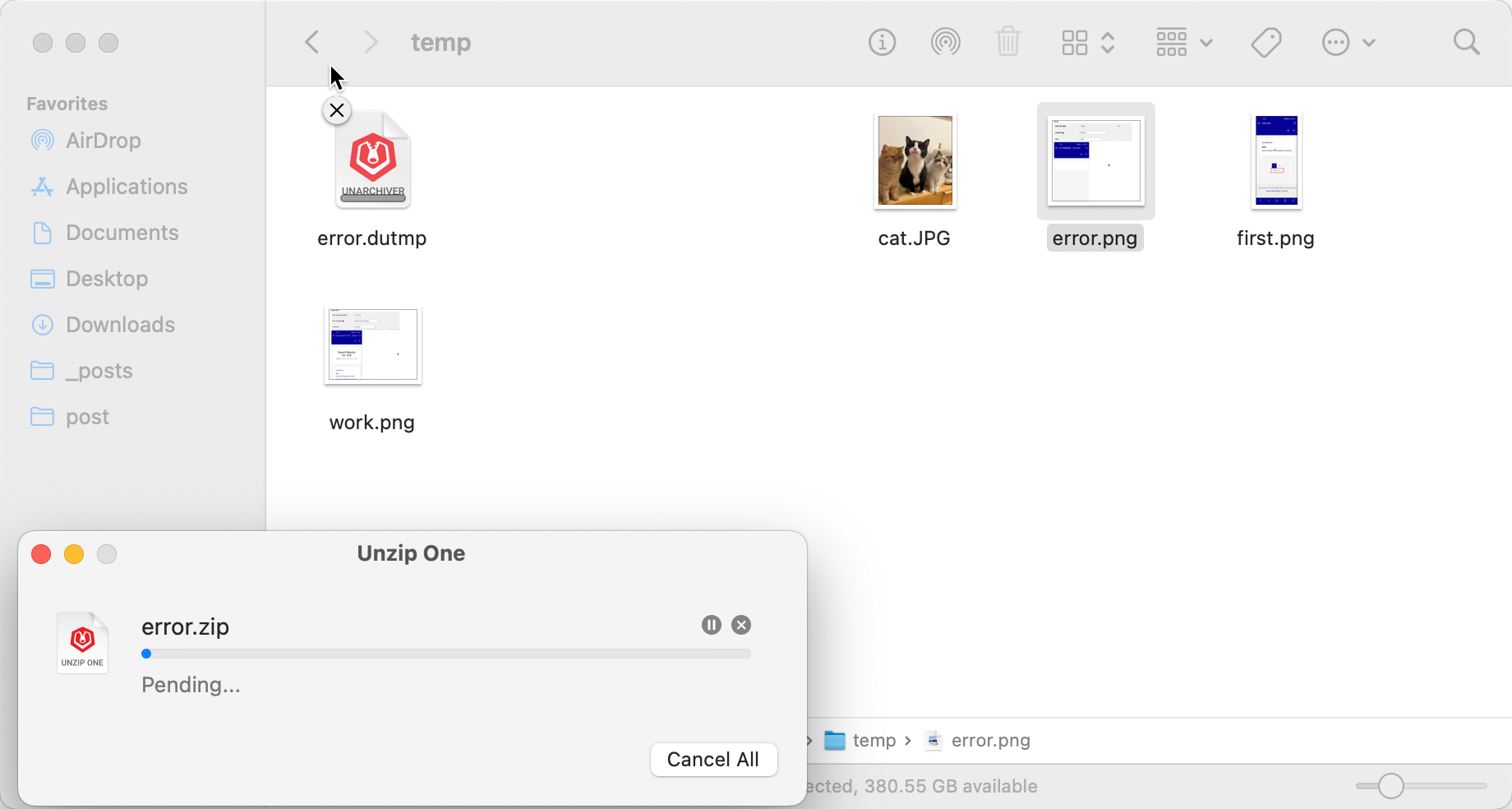The image size is (1512, 809).
Task: Click the Trash icon in the toolbar
Action: click(x=1008, y=42)
